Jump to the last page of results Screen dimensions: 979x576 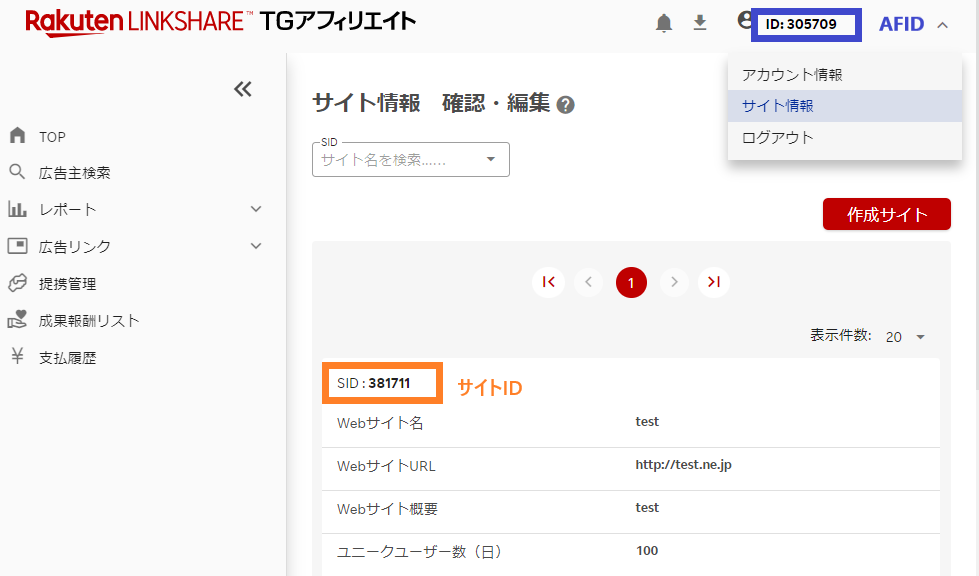point(714,283)
